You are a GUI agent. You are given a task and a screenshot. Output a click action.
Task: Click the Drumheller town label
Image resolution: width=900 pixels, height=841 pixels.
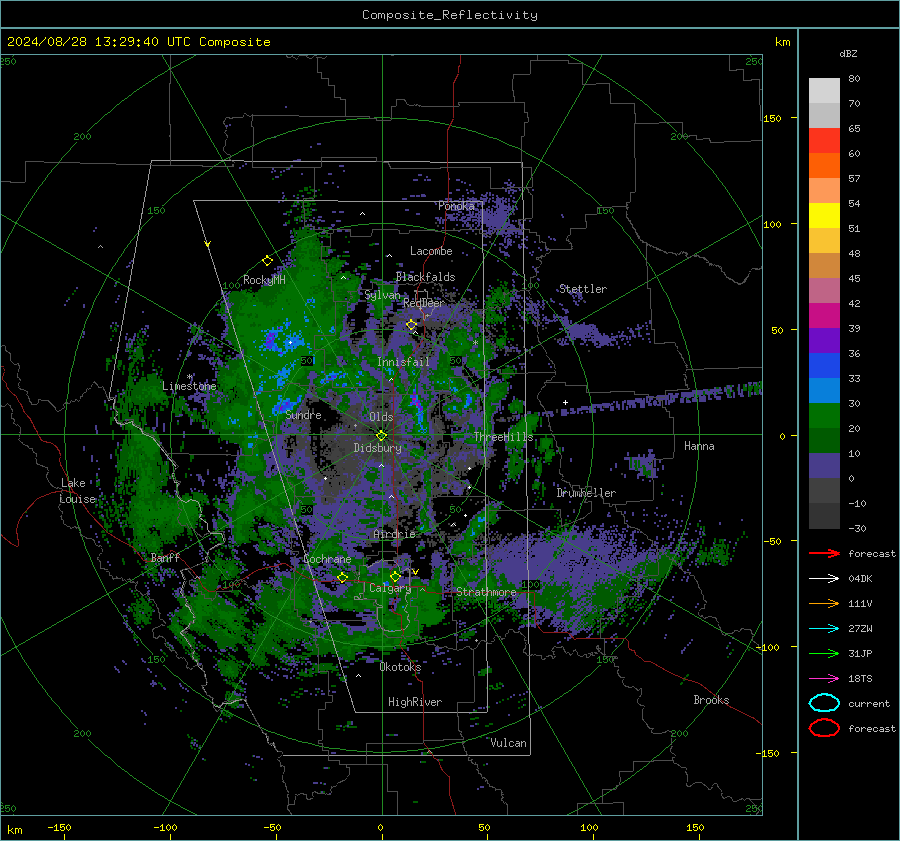pyautogui.click(x=586, y=493)
